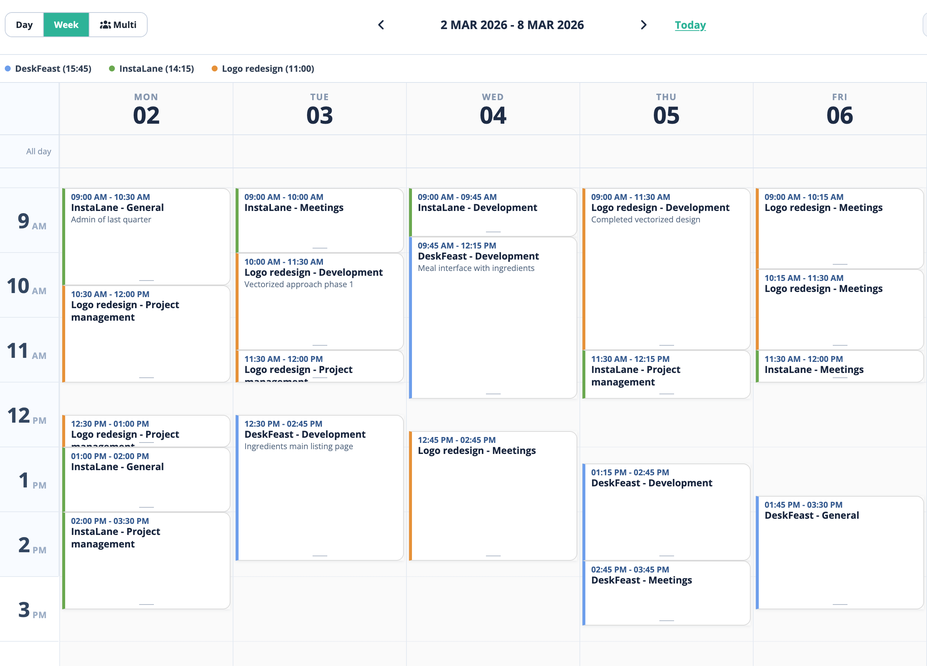The height and width of the screenshot is (666, 927).
Task: Open Tuesday 10:00 AM Logo redesign - Development
Action: (319, 301)
